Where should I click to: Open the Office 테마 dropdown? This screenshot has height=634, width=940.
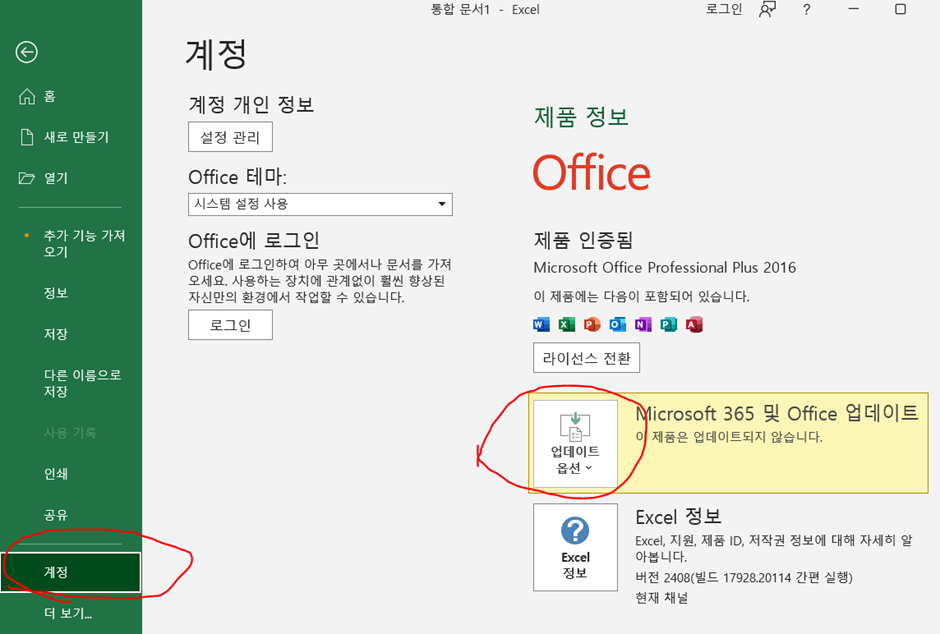coord(320,204)
